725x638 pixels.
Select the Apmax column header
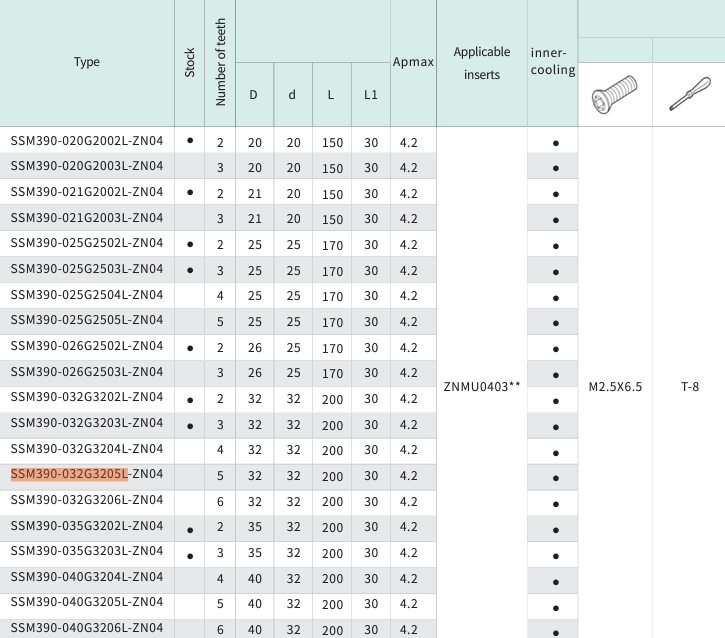click(413, 62)
